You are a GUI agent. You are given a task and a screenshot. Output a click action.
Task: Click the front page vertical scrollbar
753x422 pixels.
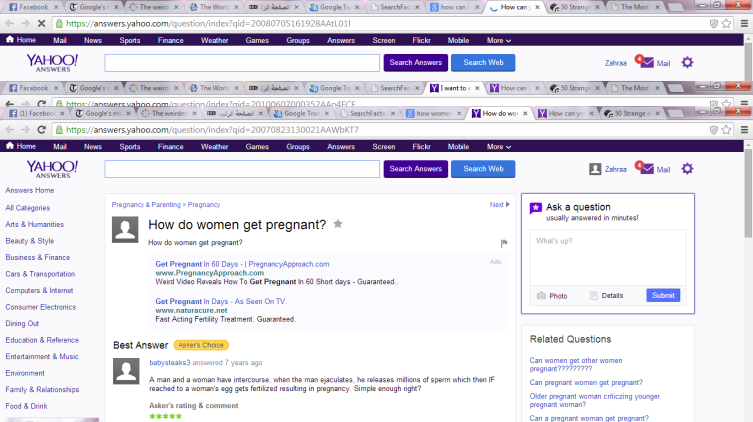748,193
